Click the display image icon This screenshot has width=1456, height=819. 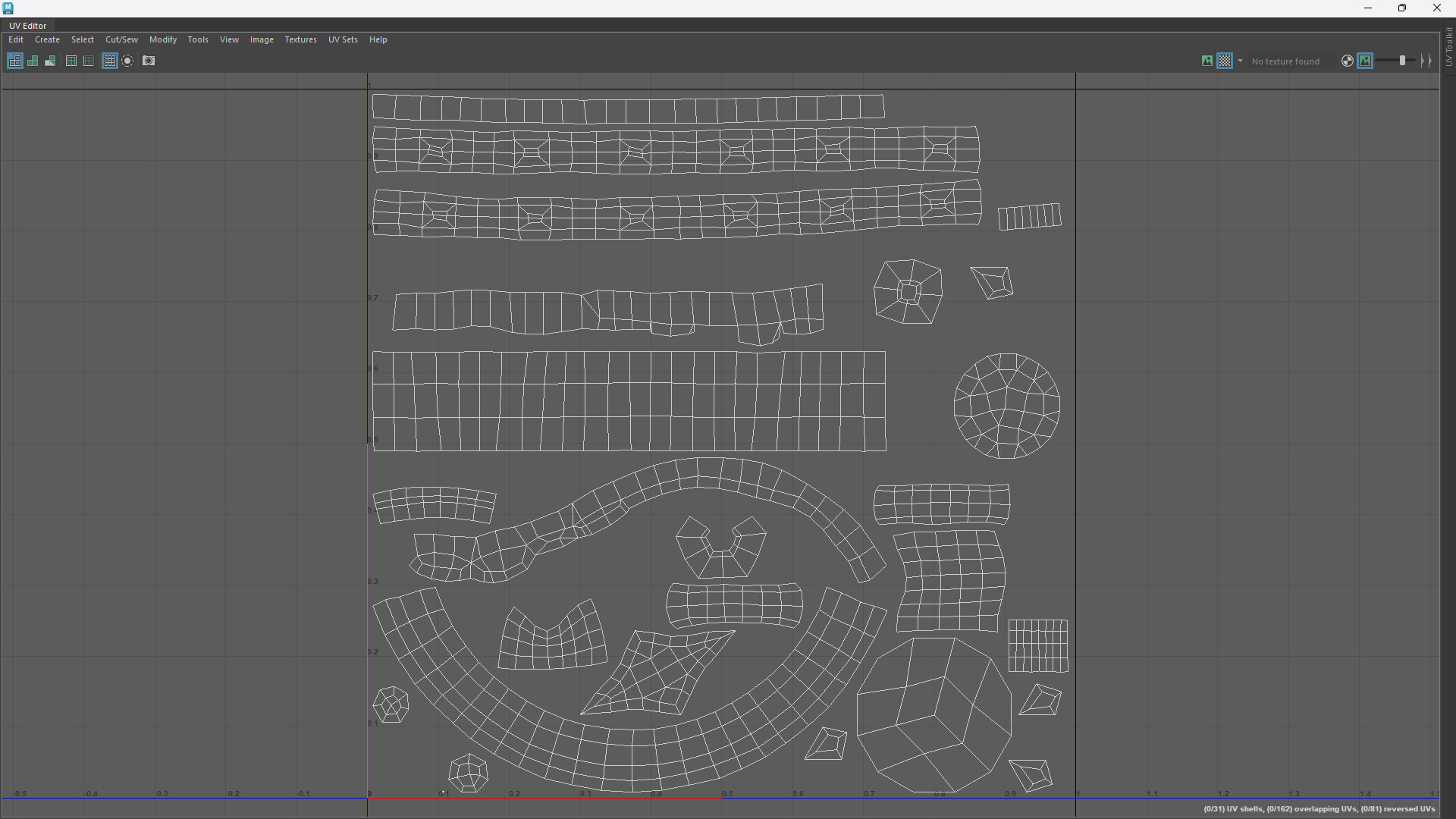[x=1207, y=61]
